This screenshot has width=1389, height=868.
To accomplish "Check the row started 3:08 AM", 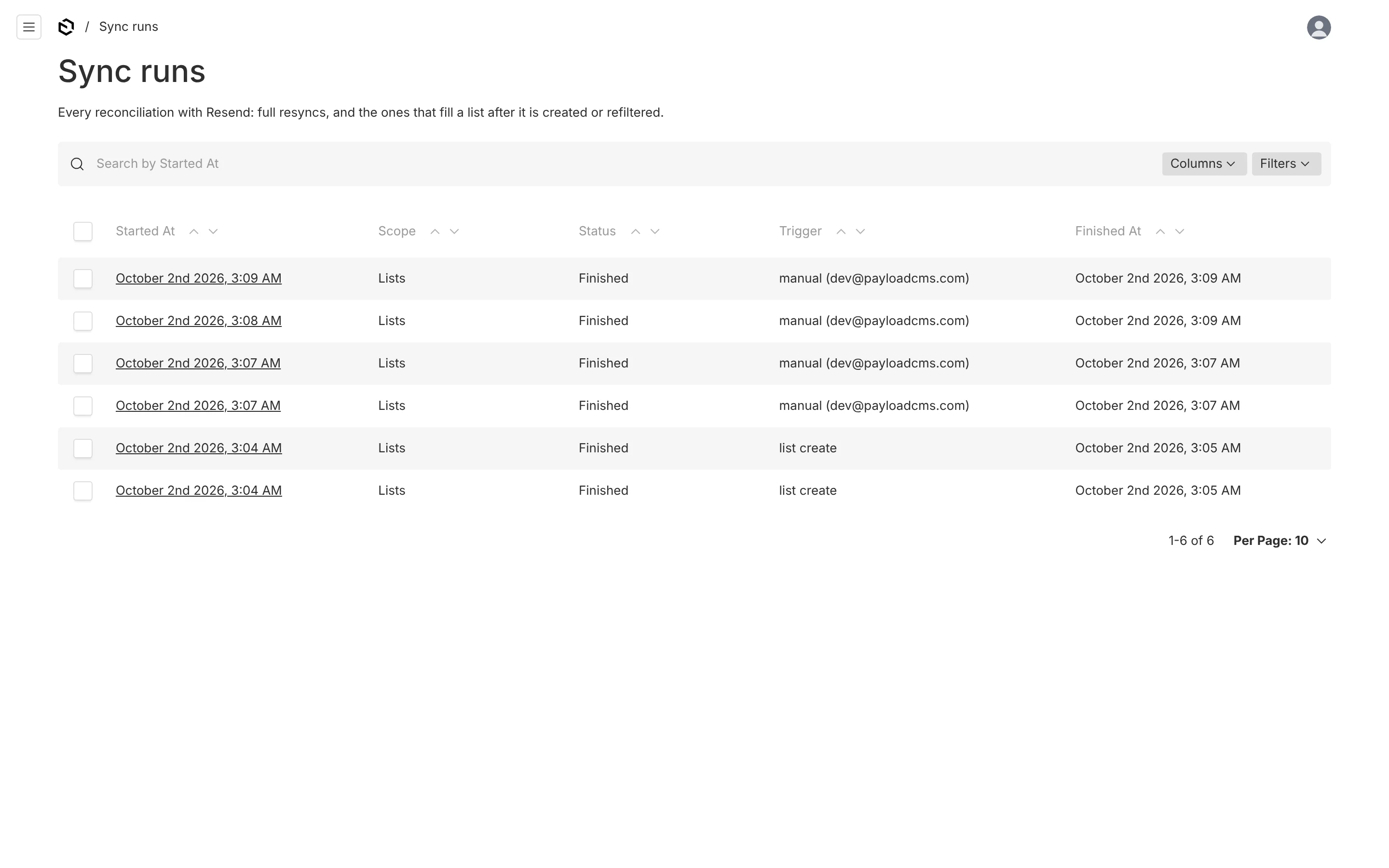I will [x=82, y=321].
